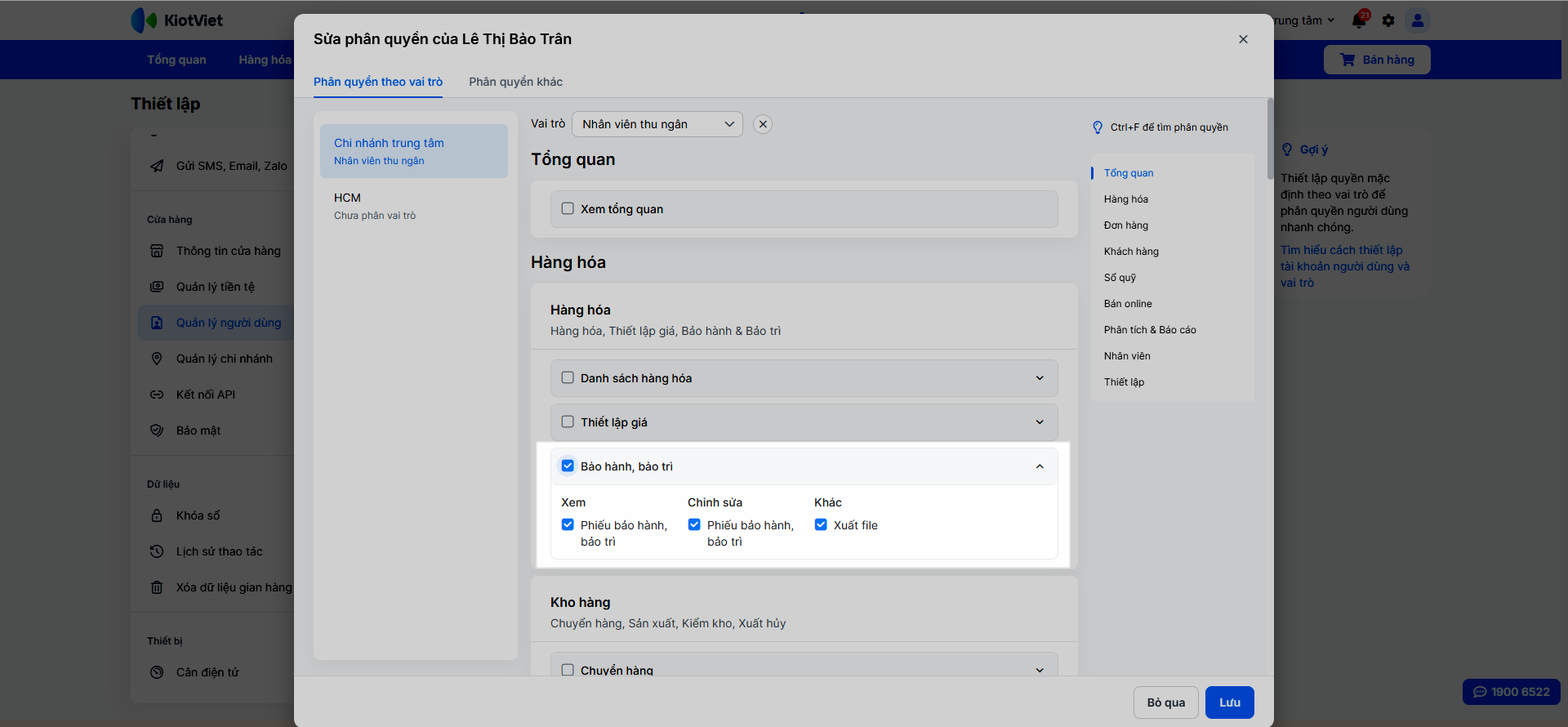Click the dialog's vertical scrollbar
The height and width of the screenshot is (727, 1568).
coord(1270,139)
